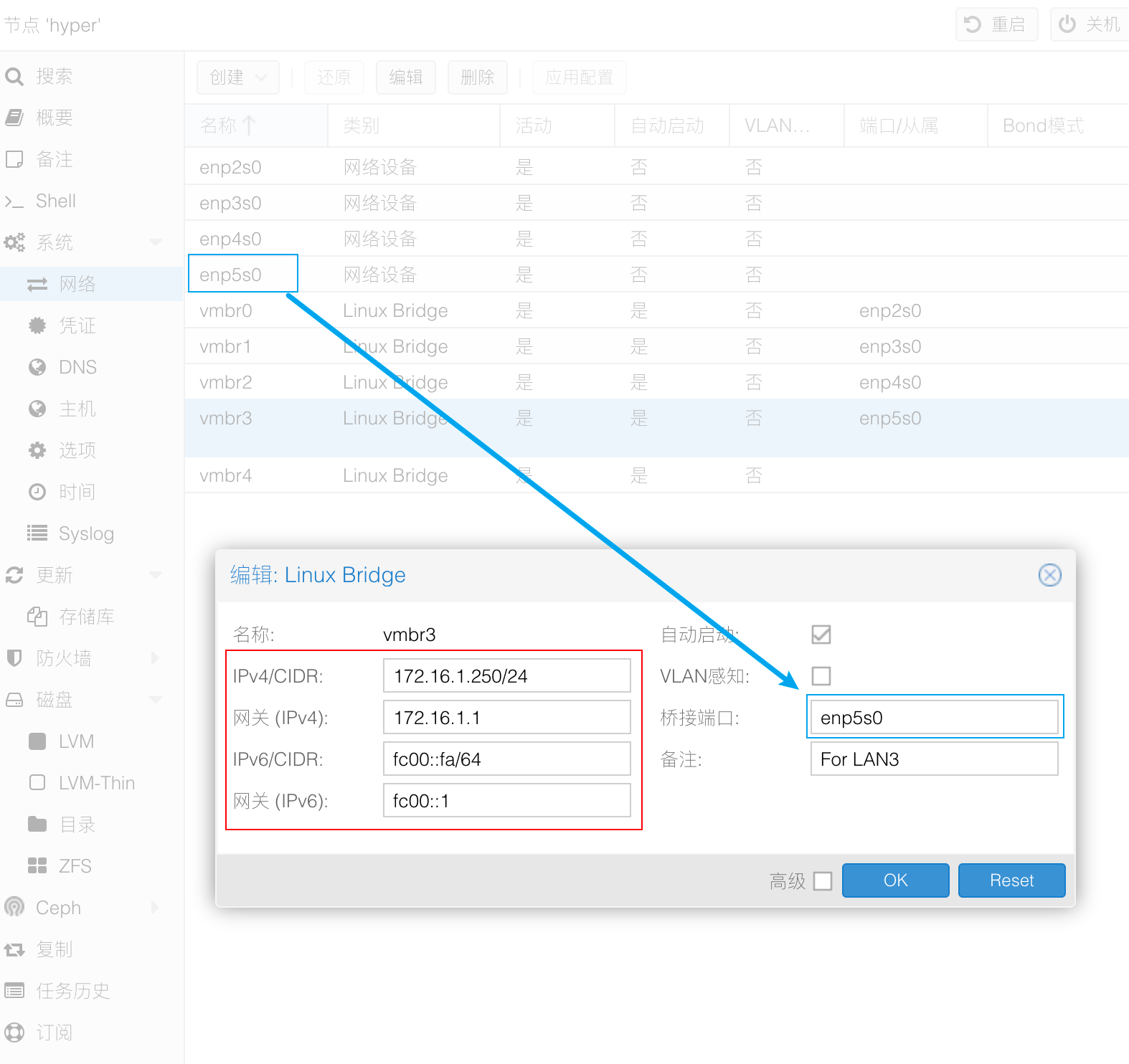This screenshot has height=1064, width=1129.
Task: Click the ZFS grid icon
Action: 37,865
